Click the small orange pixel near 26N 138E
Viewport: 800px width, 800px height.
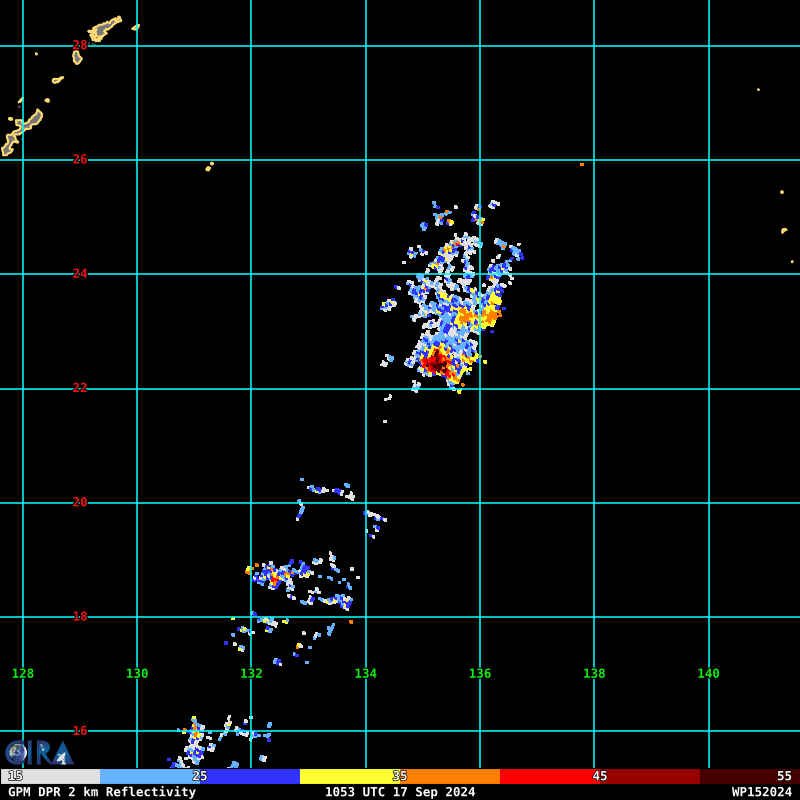(582, 164)
